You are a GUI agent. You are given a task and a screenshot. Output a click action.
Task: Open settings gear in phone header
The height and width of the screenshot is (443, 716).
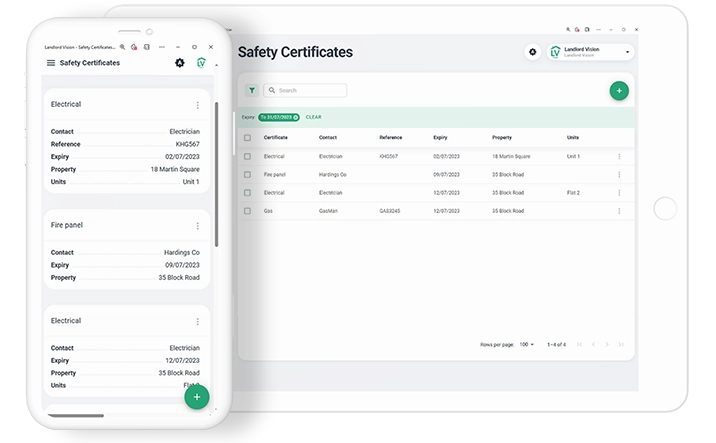pyautogui.click(x=180, y=63)
